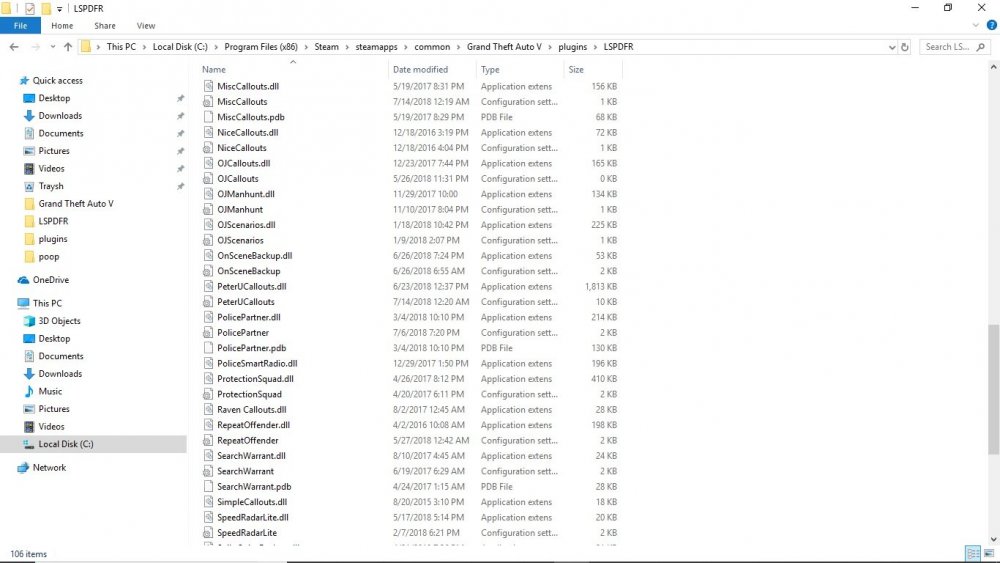Select Local Disk (C:) in sidebar
Viewport: 1000px width, 563px height.
(66, 444)
